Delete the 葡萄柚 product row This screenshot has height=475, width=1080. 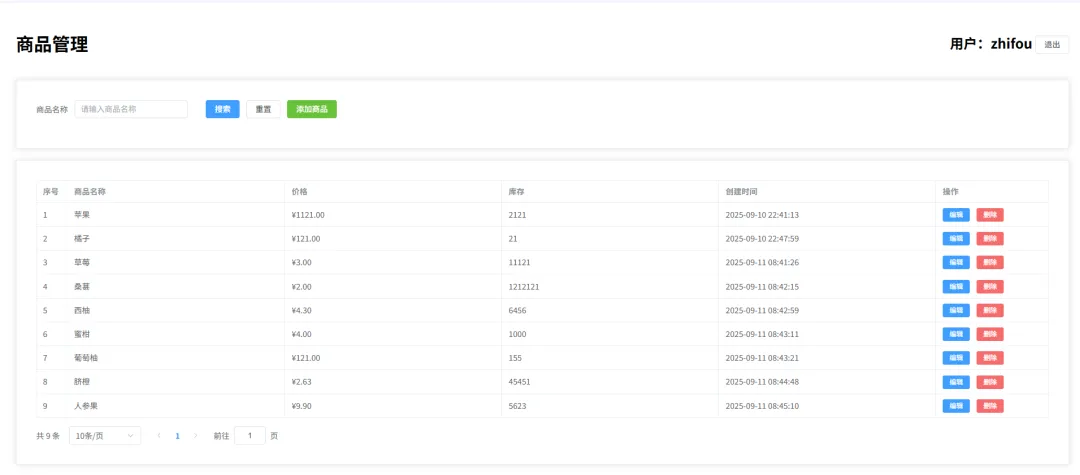[x=989, y=358]
